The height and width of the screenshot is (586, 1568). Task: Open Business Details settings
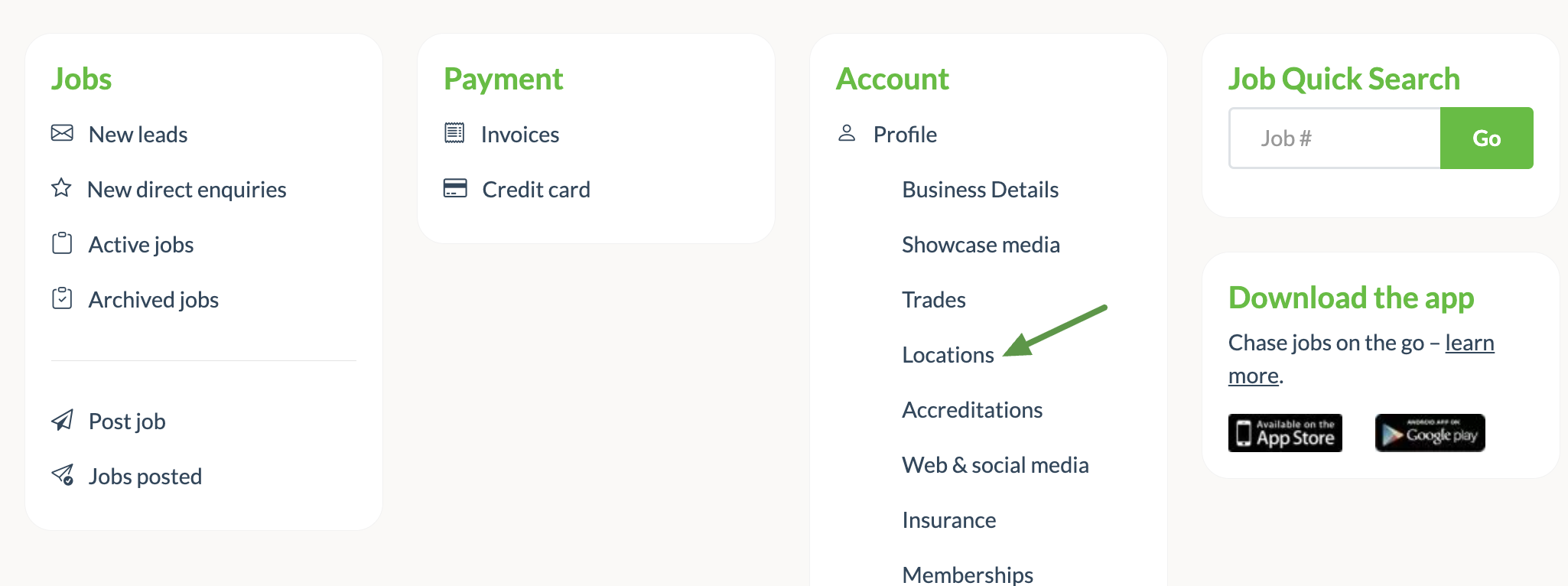coord(980,190)
